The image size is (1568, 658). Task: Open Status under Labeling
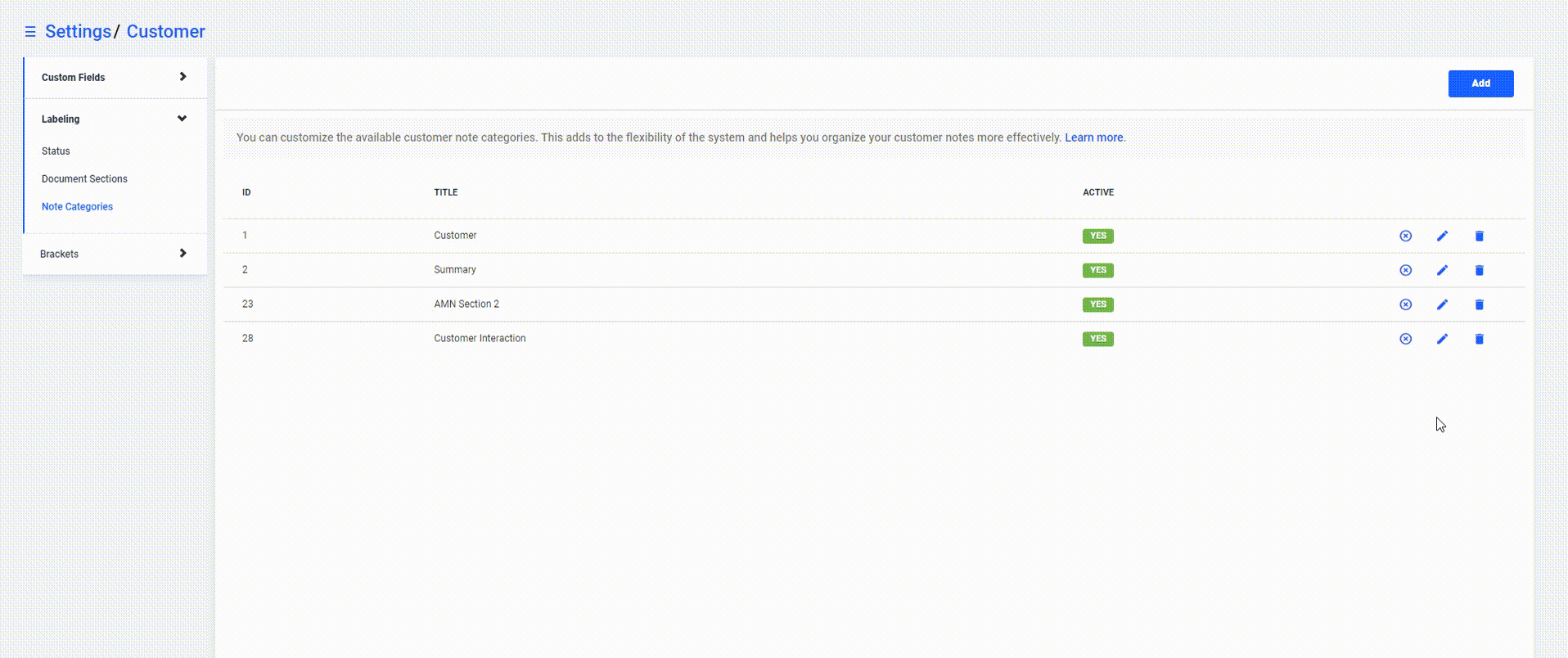tap(56, 151)
